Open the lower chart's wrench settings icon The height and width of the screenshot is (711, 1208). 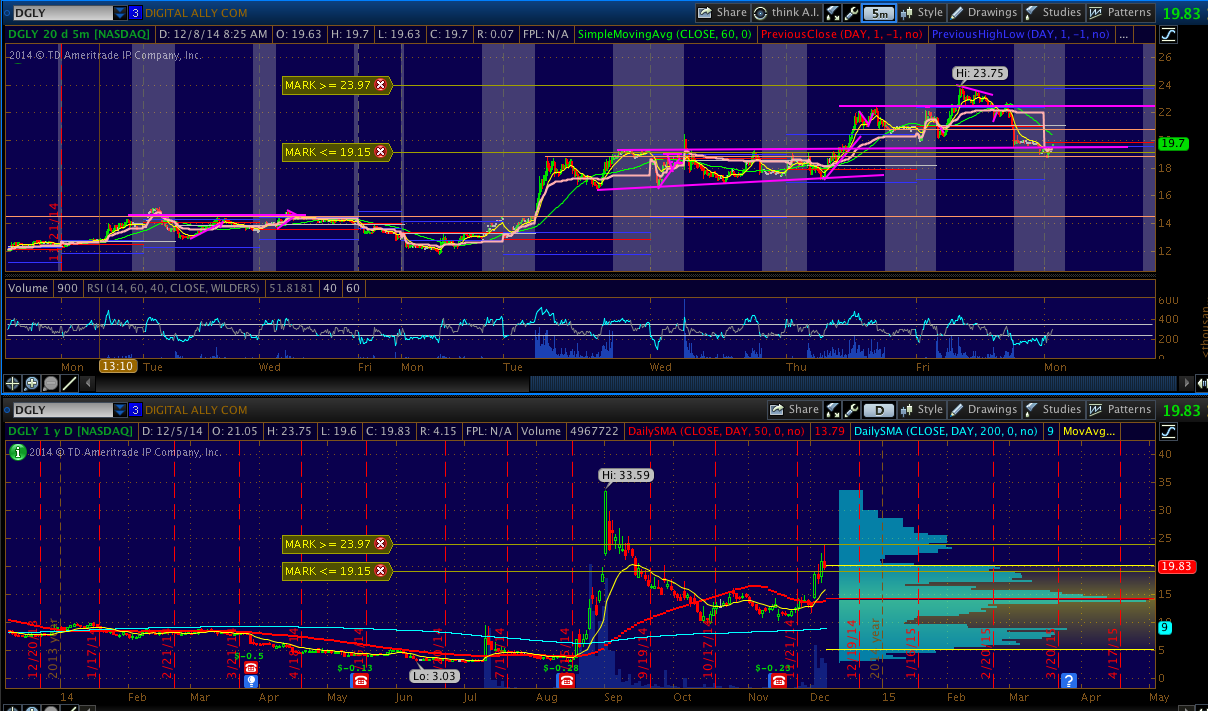point(850,410)
